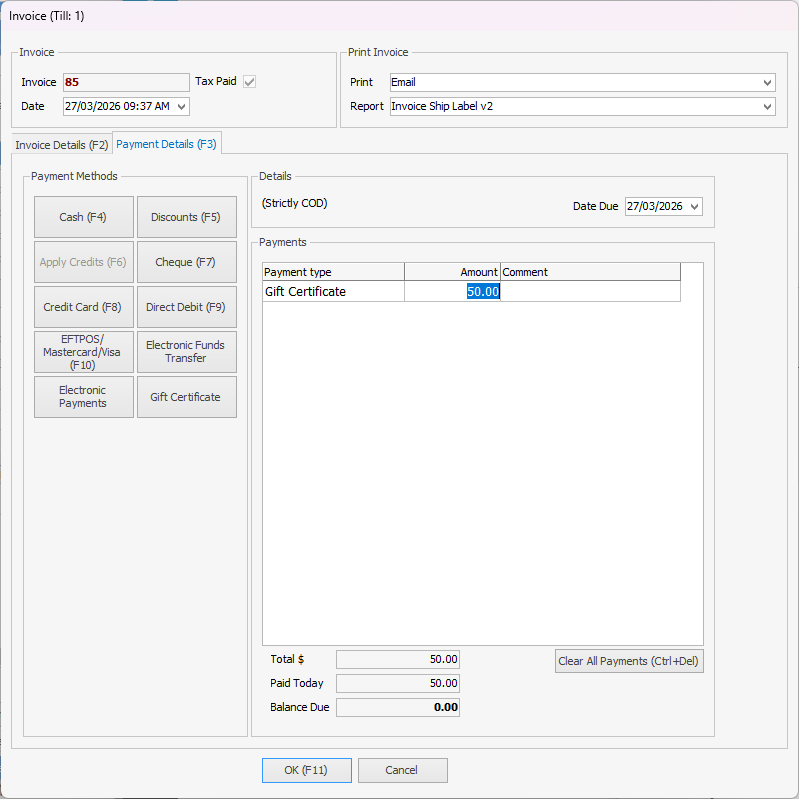
Task: Select the Electronic Payments method button
Action: coord(83,397)
